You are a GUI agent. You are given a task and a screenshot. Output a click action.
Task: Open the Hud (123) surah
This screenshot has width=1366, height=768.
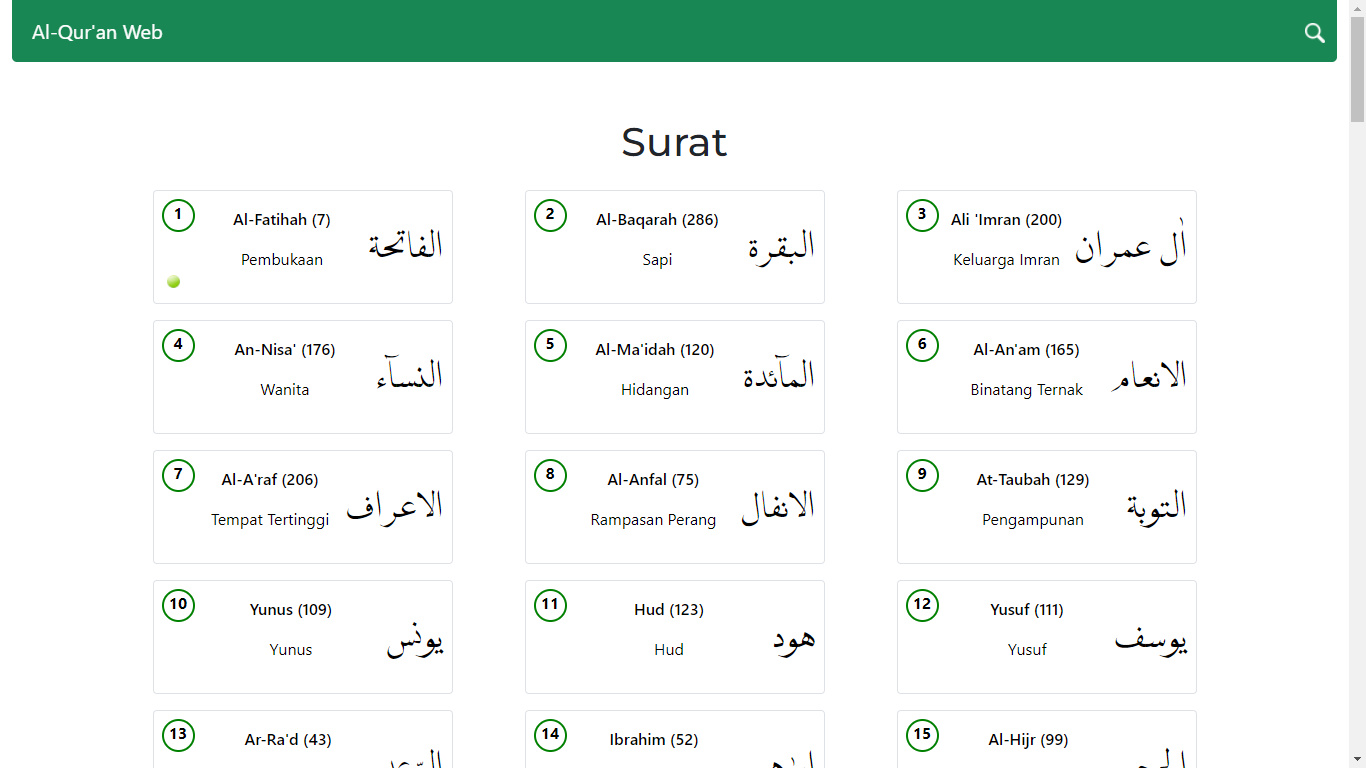(669, 610)
